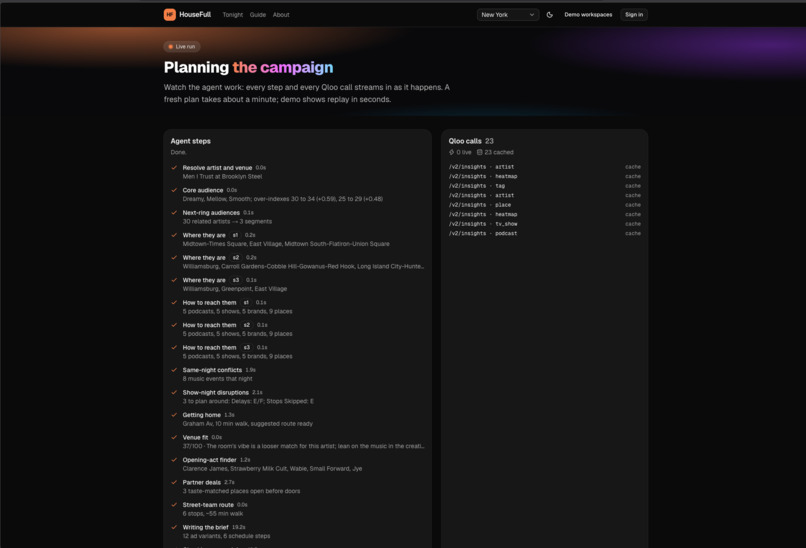Click the Agent steps heading
The width and height of the screenshot is (806, 548).
tap(190, 141)
